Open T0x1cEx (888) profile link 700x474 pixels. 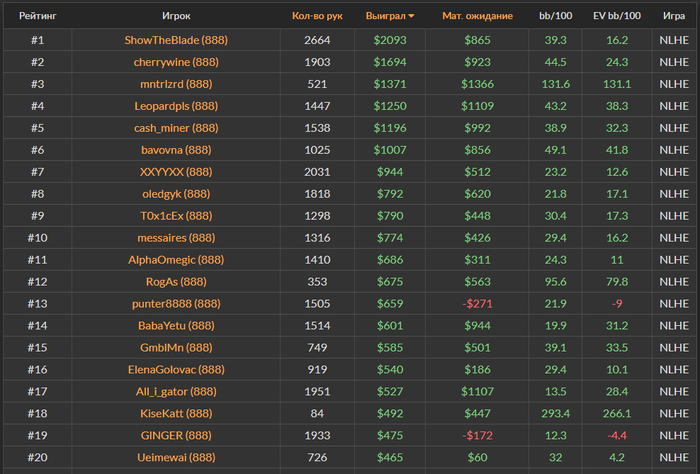click(x=176, y=216)
